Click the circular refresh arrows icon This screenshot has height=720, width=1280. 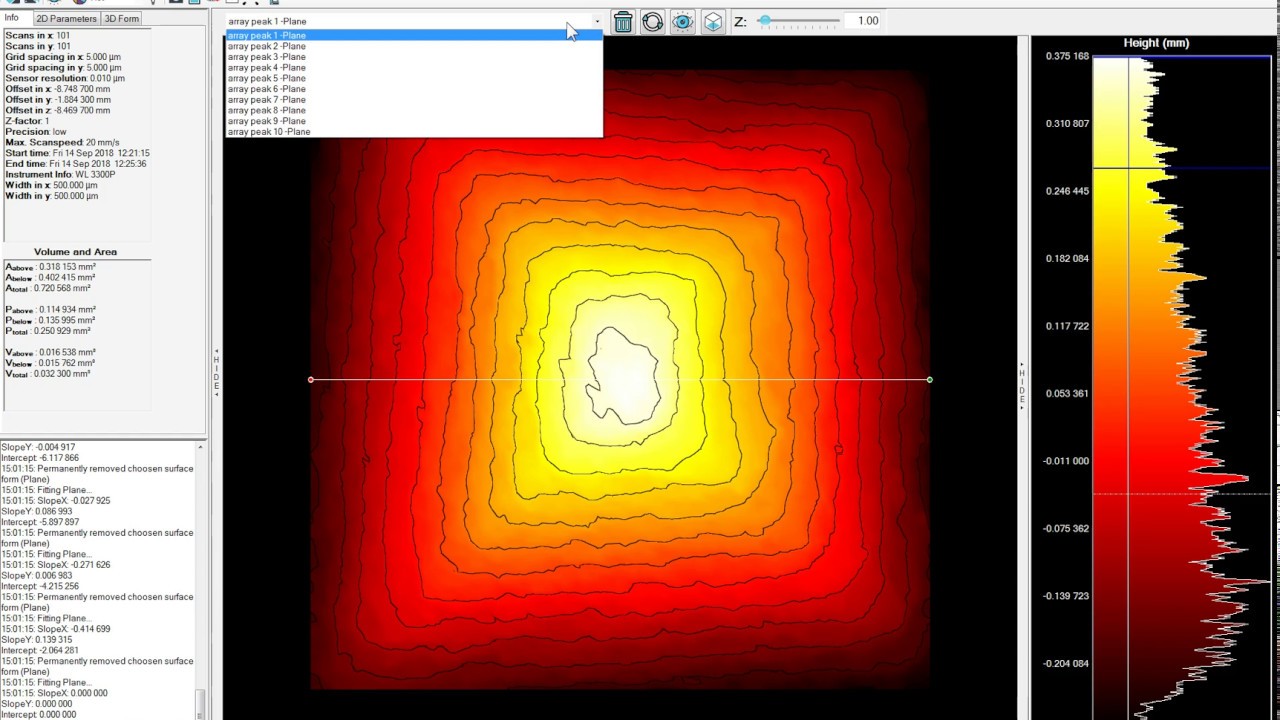point(653,21)
